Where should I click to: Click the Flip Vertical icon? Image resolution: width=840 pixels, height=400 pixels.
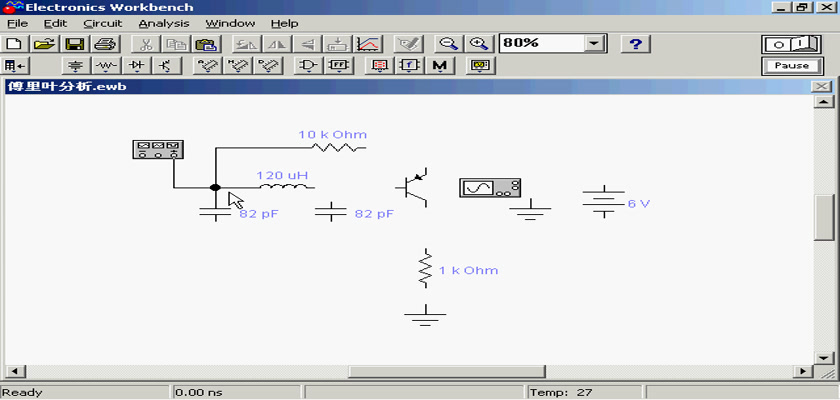[x=307, y=44]
